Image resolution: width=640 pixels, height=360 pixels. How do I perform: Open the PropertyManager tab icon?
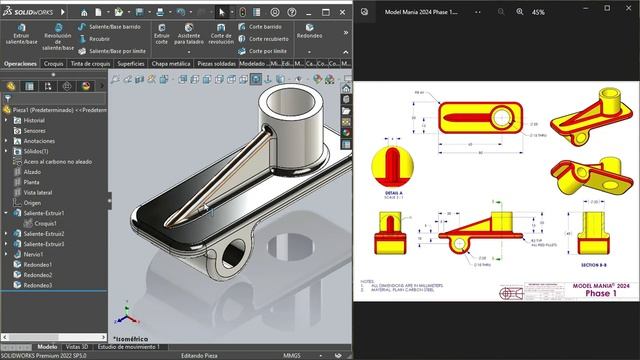coord(29,86)
